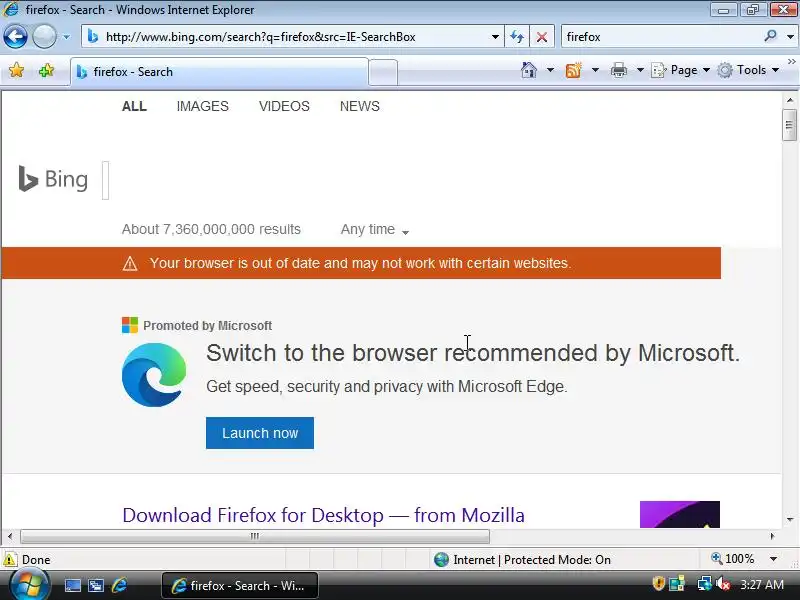
Task: Open the Tools menu
Action: click(748, 70)
